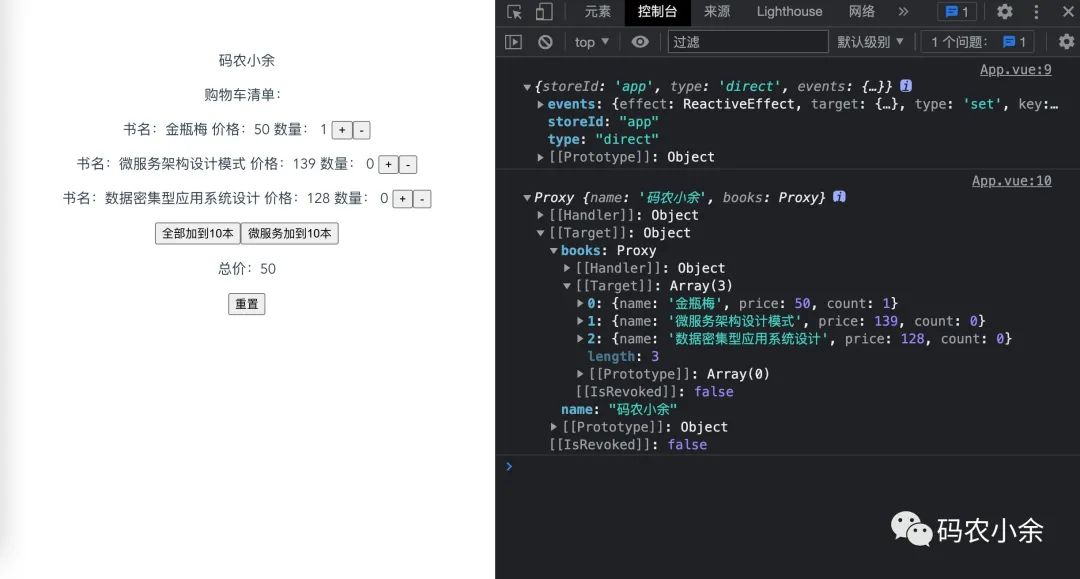Viewport: 1080px width, 579px height.
Task: Toggle the device toolbar icon
Action: tap(544, 12)
